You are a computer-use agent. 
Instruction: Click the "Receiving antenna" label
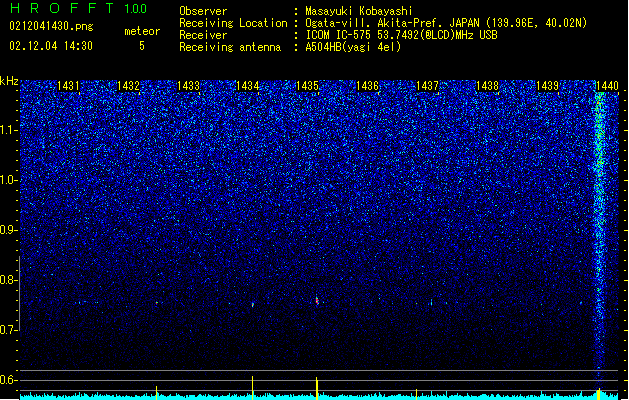(x=230, y=47)
